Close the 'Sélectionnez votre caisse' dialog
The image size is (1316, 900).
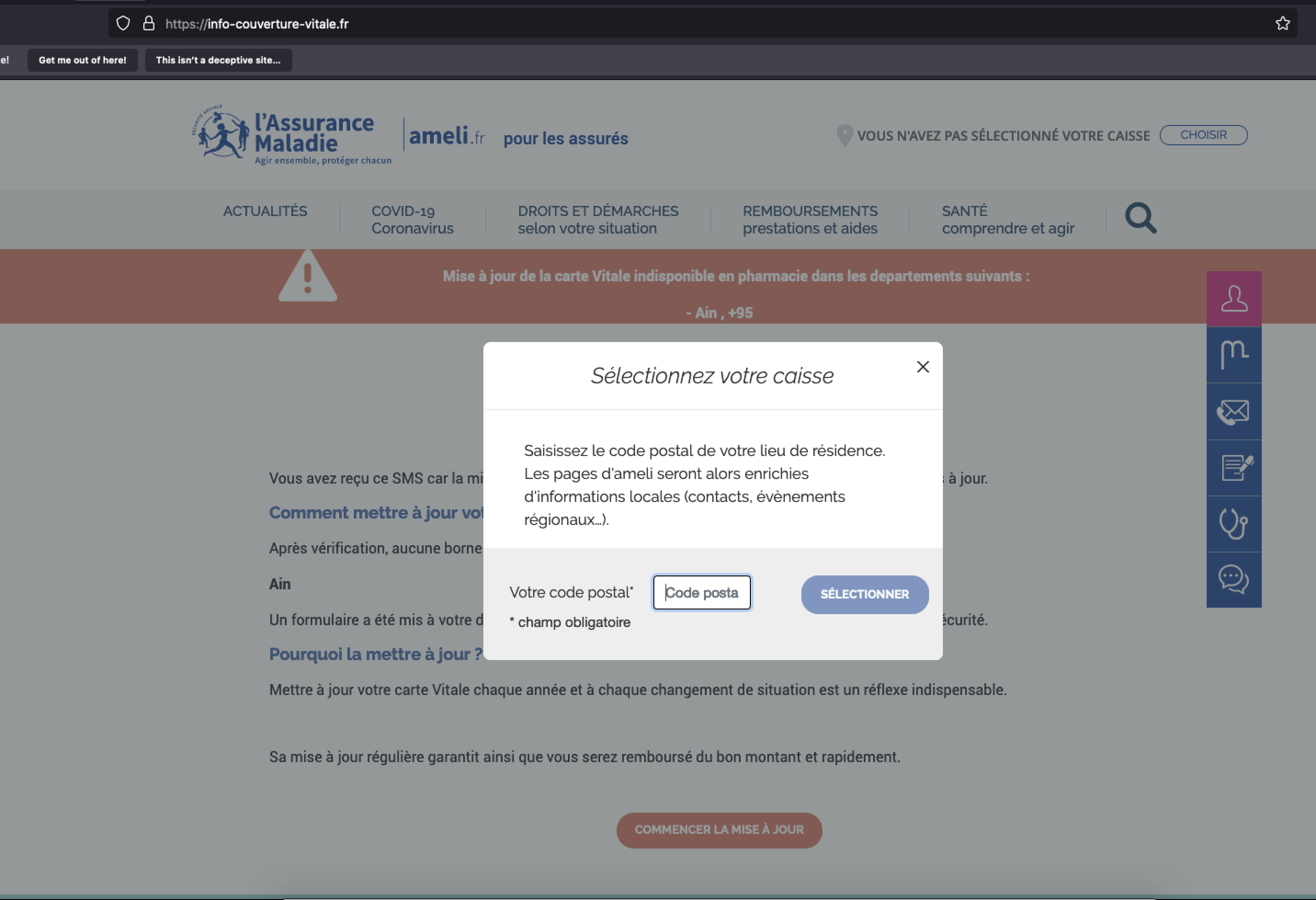click(923, 367)
